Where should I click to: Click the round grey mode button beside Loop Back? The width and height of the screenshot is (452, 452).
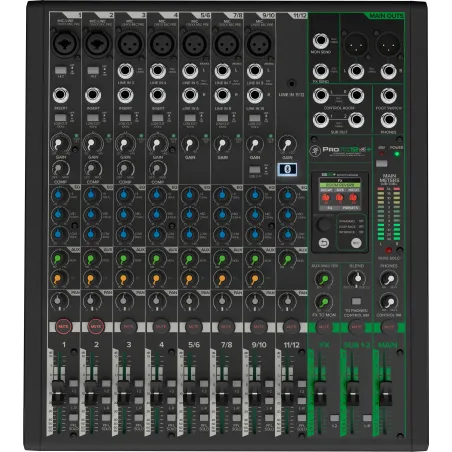coord(356,243)
